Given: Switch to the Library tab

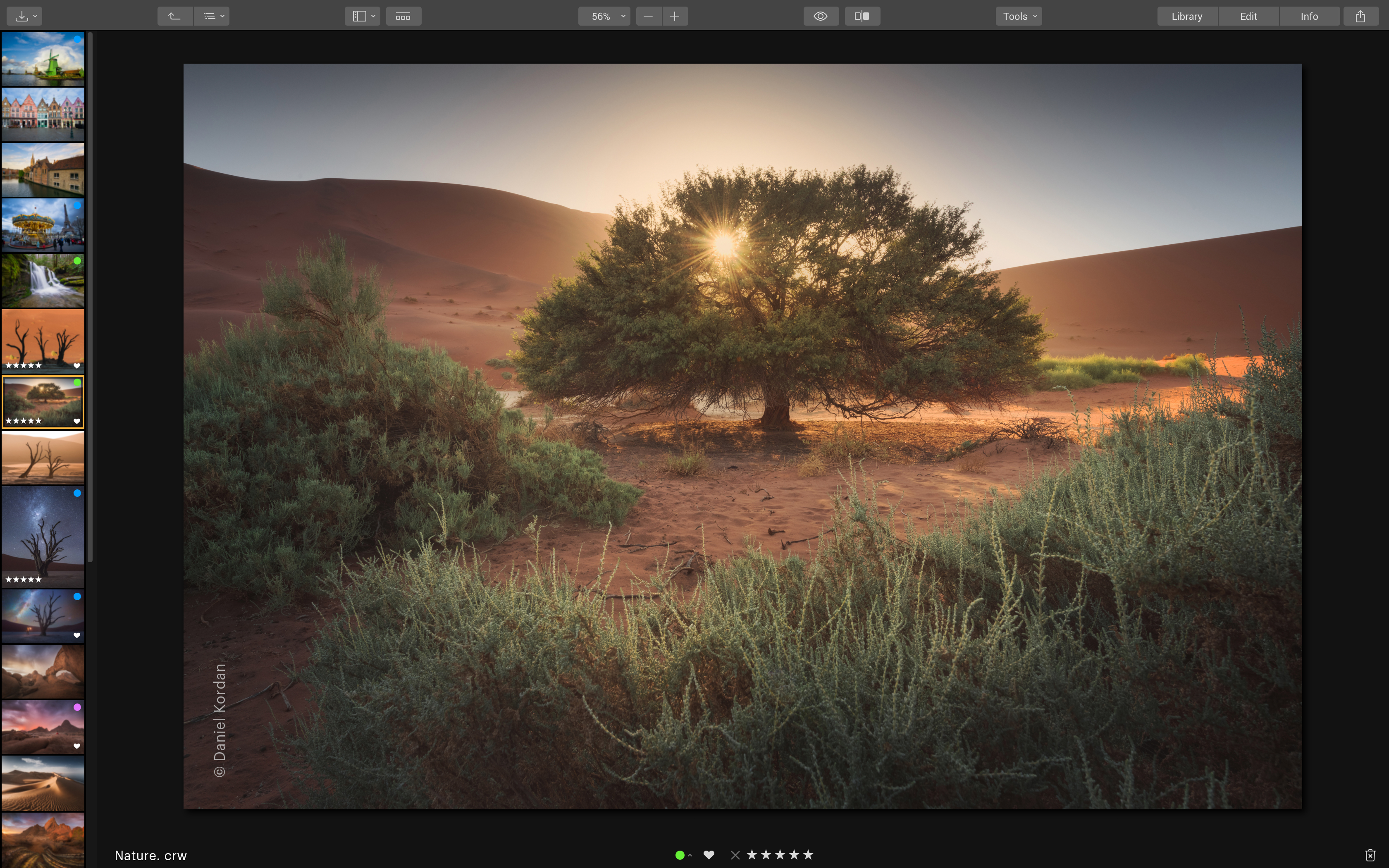Looking at the screenshot, I should click(x=1186, y=16).
